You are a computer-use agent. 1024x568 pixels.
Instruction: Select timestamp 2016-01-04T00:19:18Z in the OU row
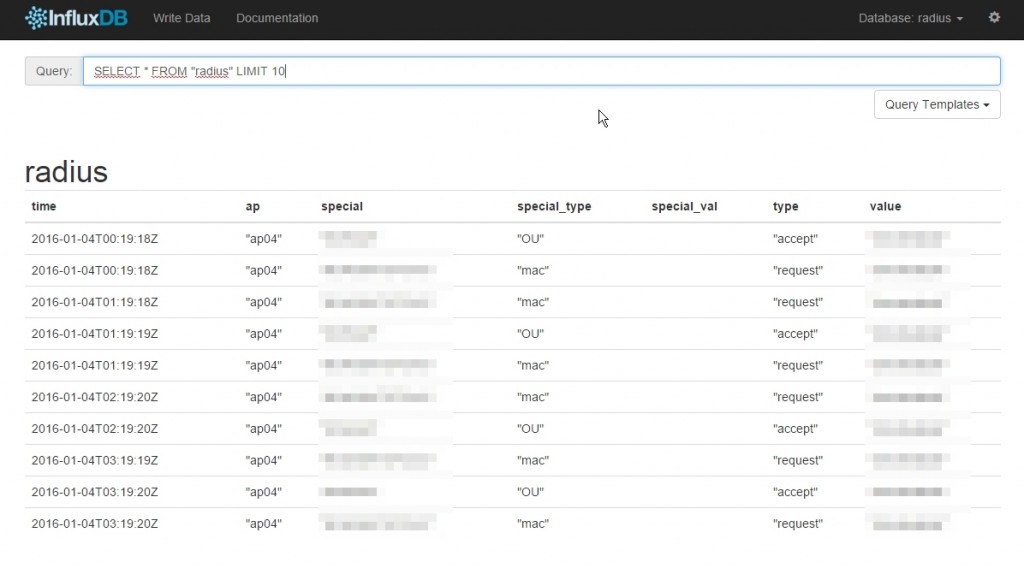tap(95, 239)
